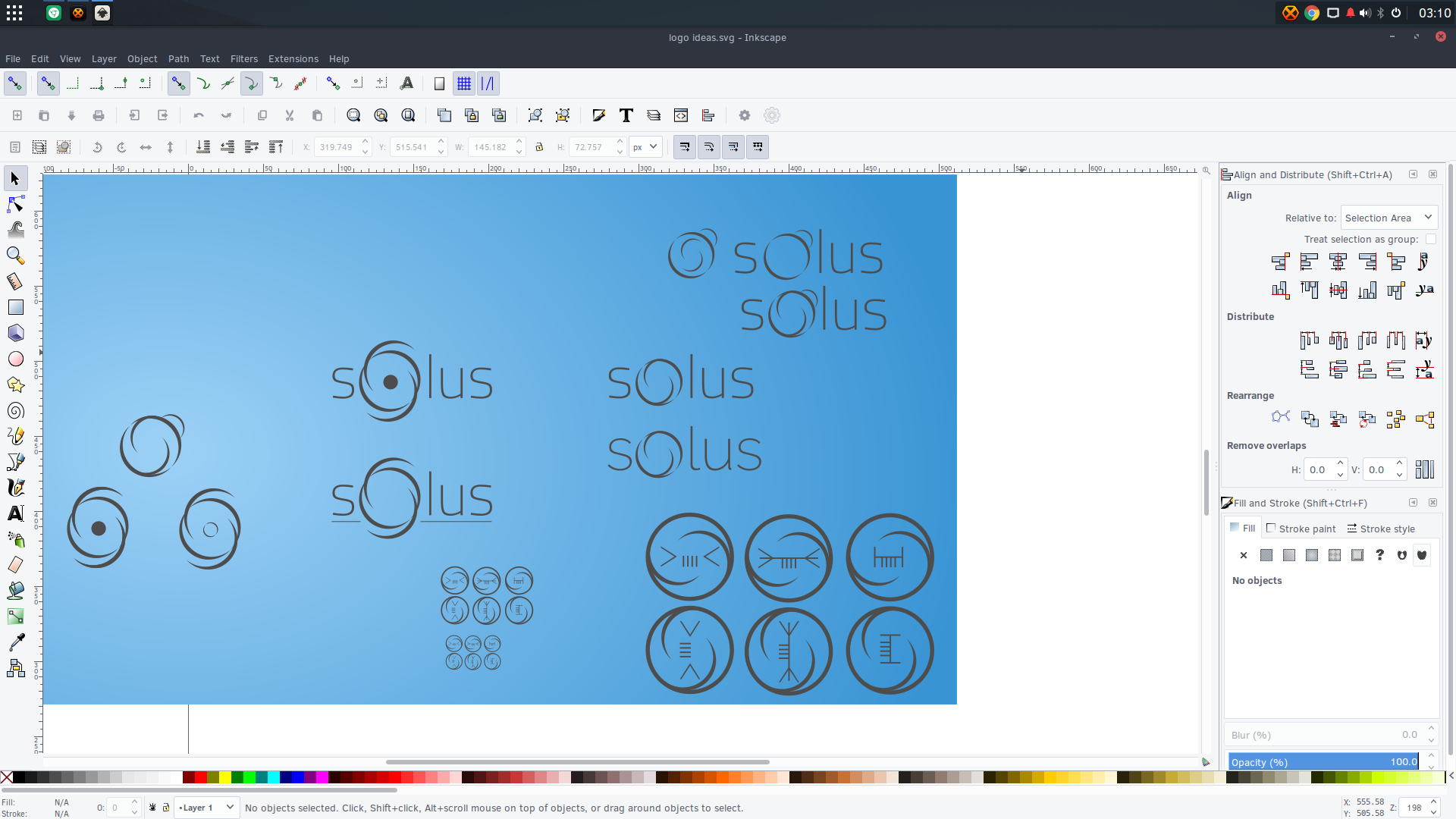
Task: Open the Layer 1 selector dropdown
Action: click(206, 808)
